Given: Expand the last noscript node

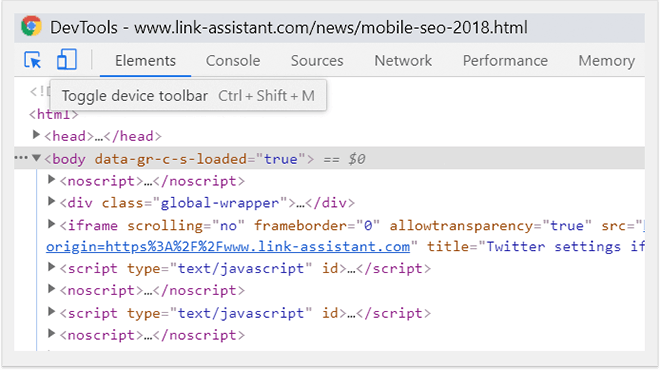Looking at the screenshot, I should pos(51,333).
